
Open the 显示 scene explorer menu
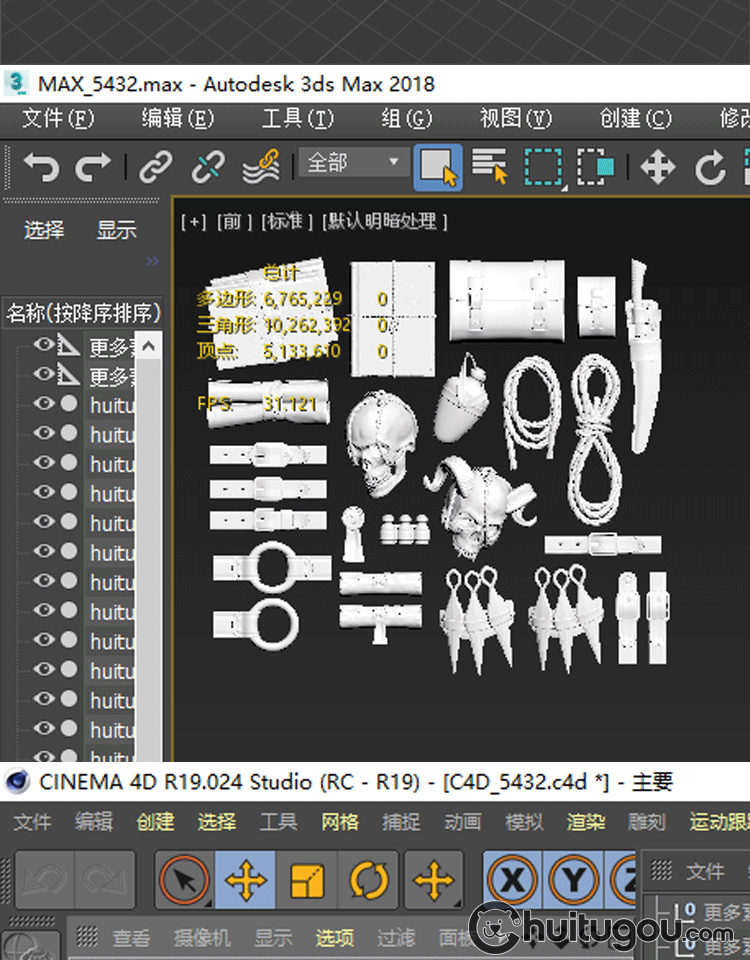pyautogui.click(x=116, y=230)
